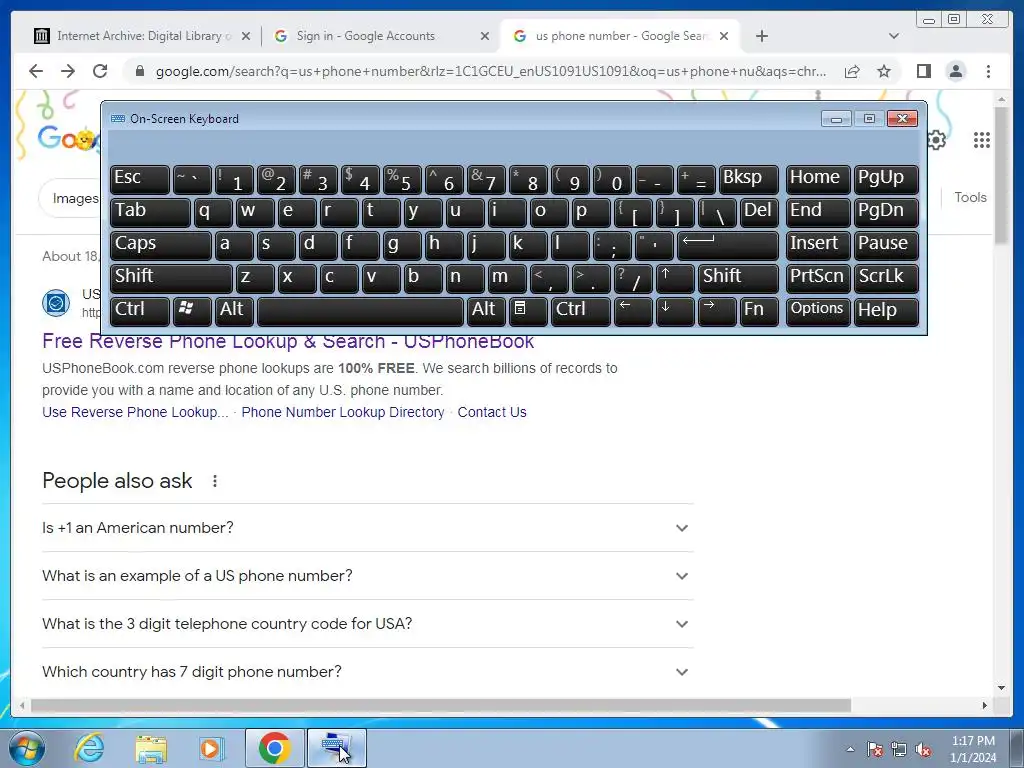Click the Bksp key

tap(748, 179)
